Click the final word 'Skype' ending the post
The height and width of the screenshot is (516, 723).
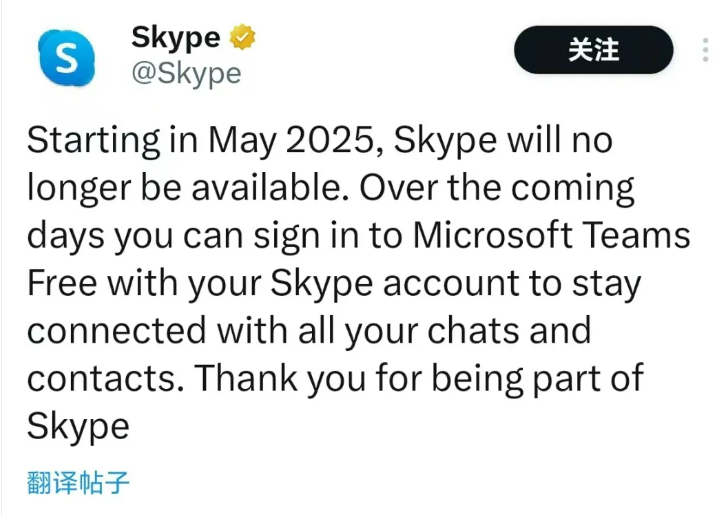coord(78,427)
